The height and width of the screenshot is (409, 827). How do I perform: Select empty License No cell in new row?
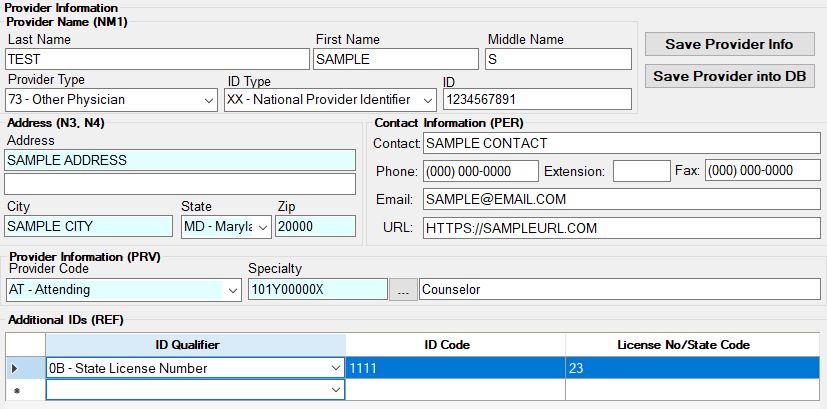[x=693, y=390]
